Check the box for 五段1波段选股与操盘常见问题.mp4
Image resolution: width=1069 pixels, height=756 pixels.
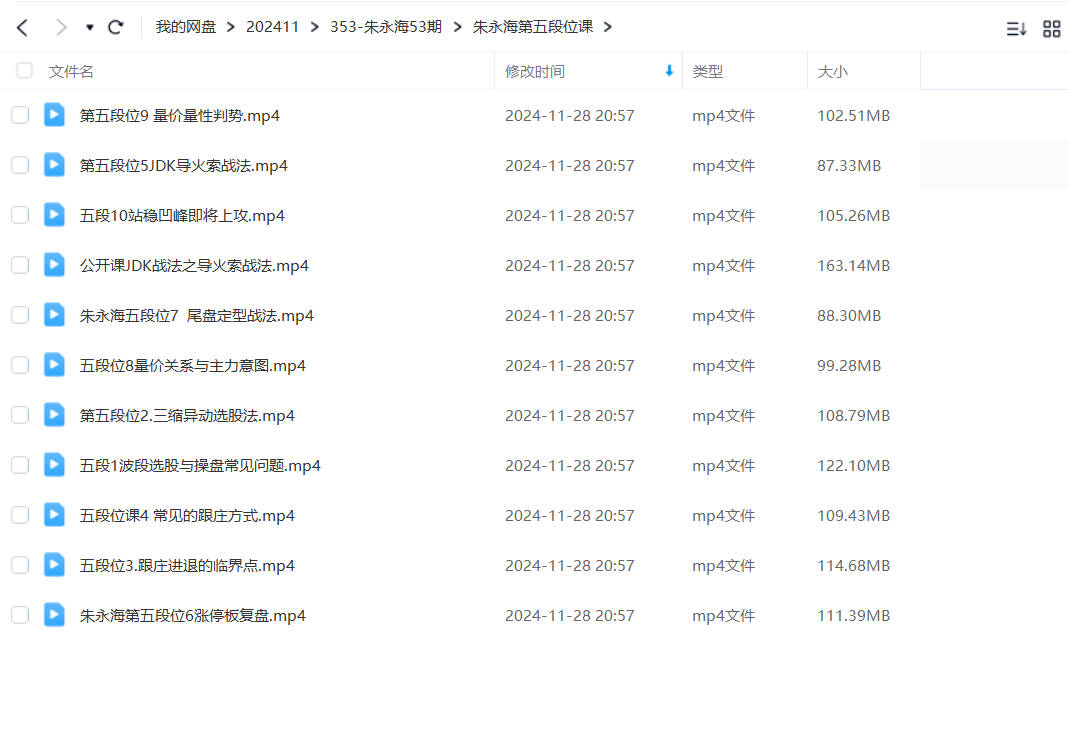(20, 465)
